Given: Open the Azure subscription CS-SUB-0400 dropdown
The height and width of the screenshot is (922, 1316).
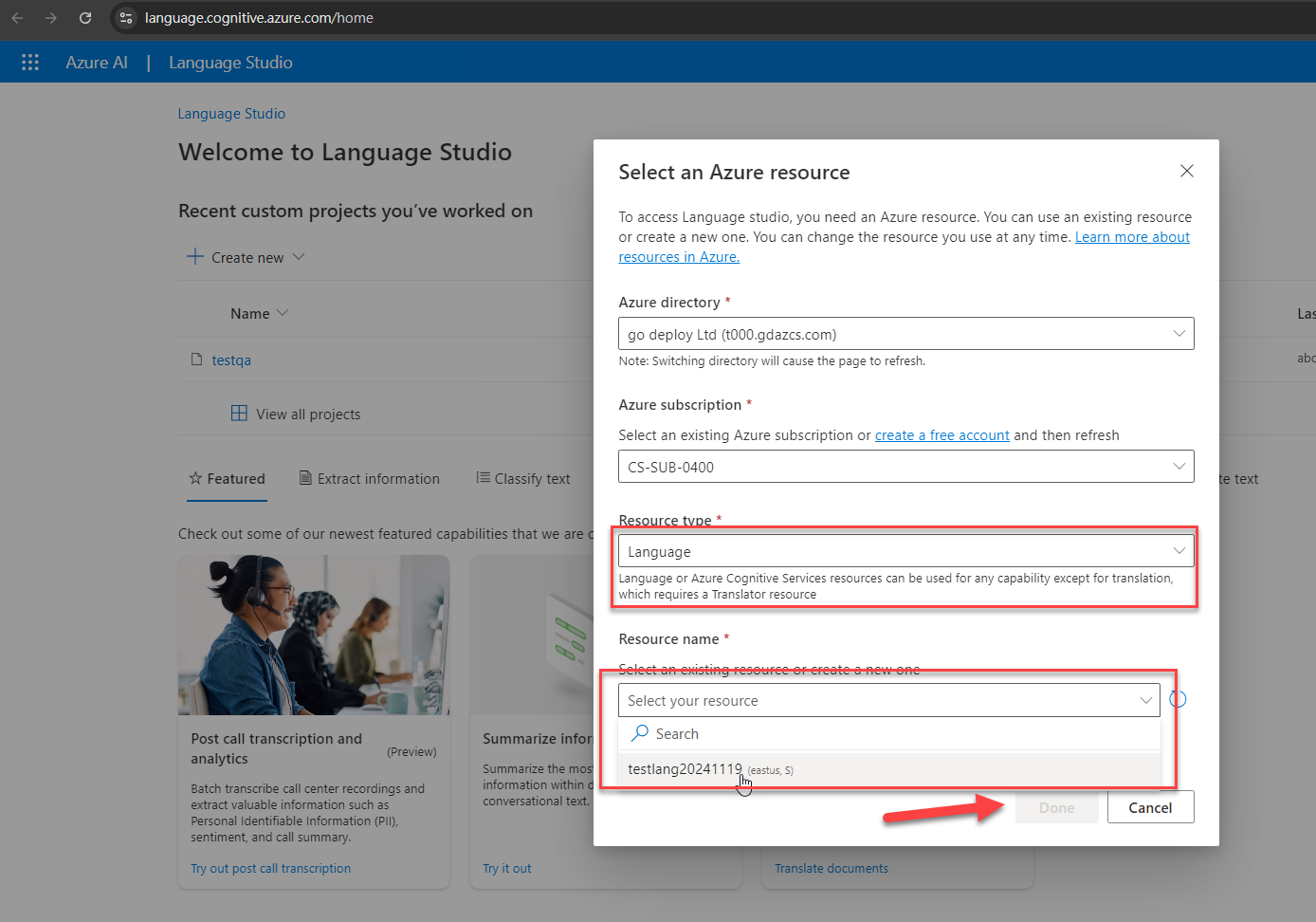Looking at the screenshot, I should pyautogui.click(x=905, y=467).
